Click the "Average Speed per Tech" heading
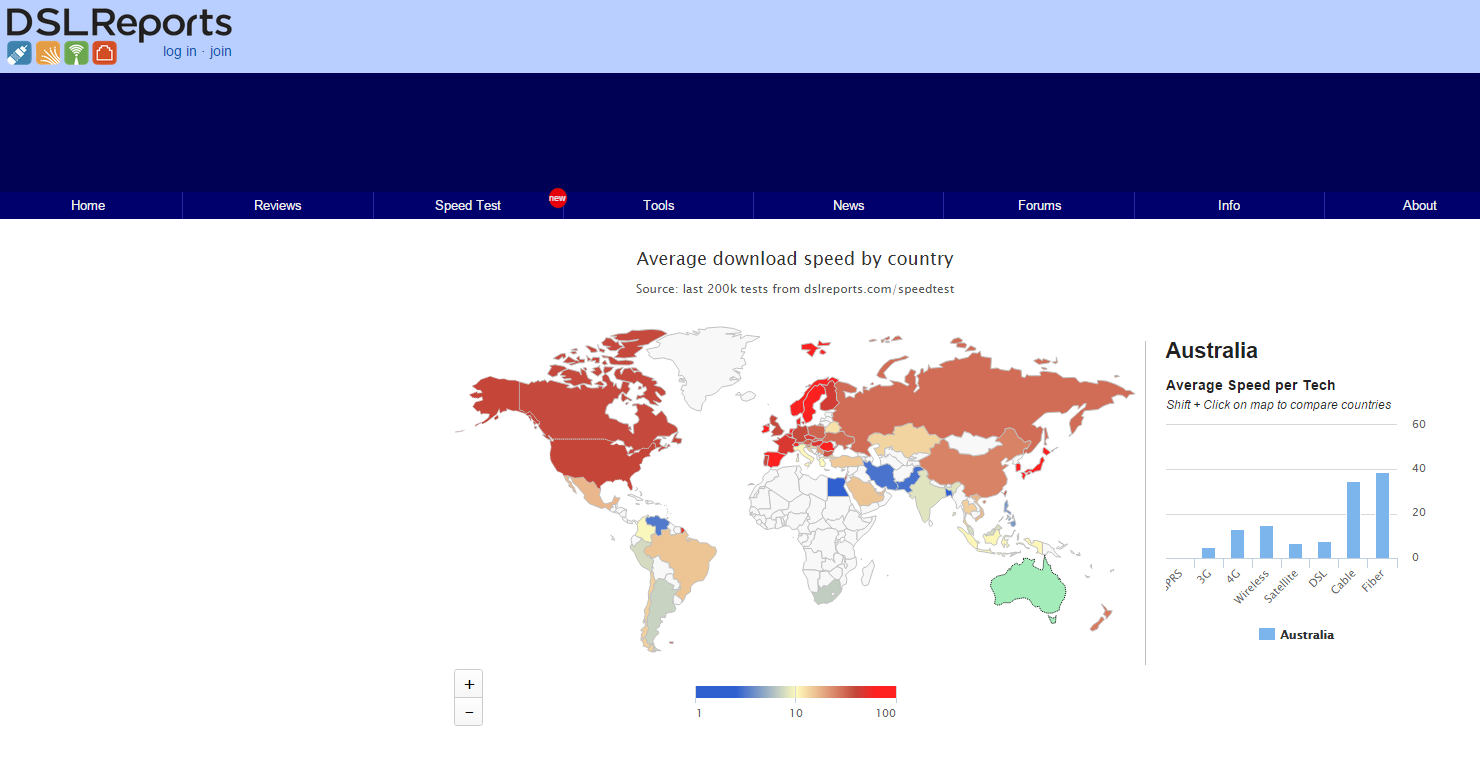Viewport: 1480px width, 781px height. pos(1251,385)
